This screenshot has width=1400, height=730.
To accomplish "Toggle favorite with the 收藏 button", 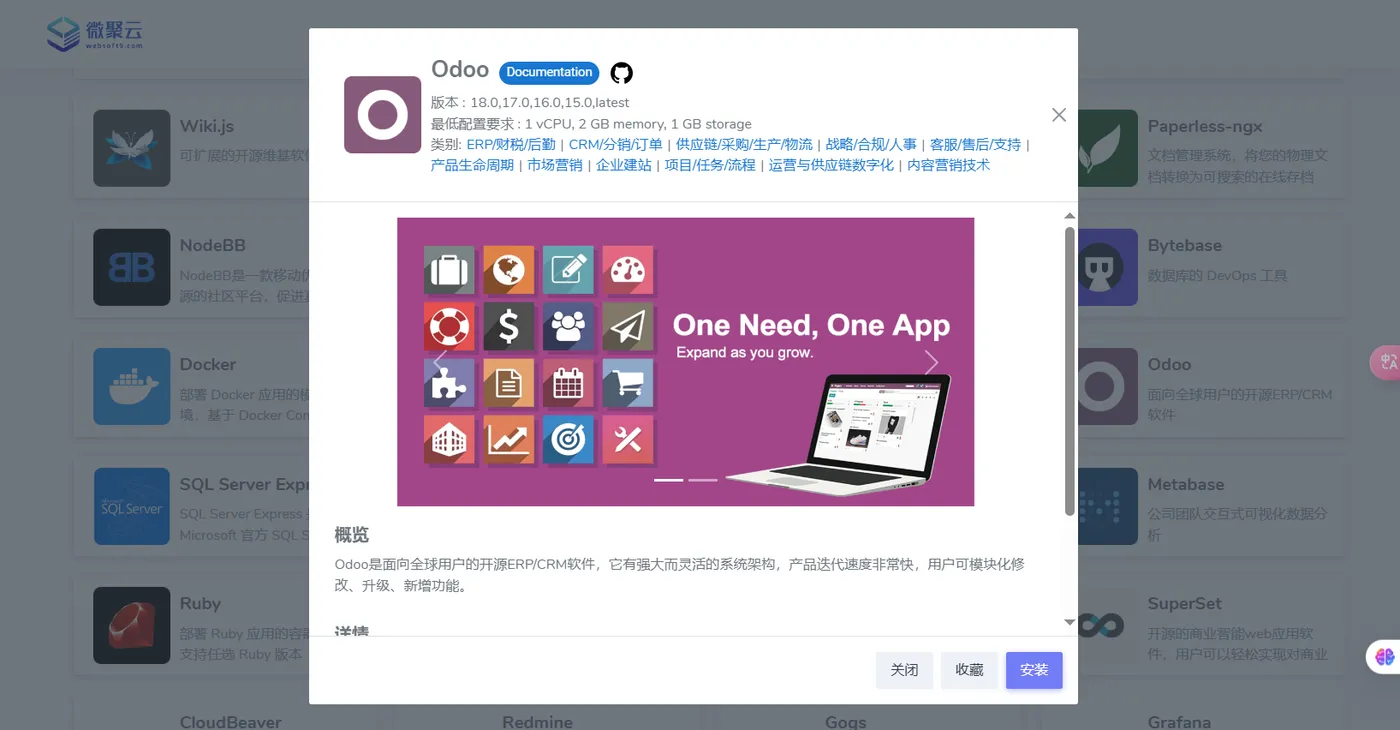I will pos(969,670).
